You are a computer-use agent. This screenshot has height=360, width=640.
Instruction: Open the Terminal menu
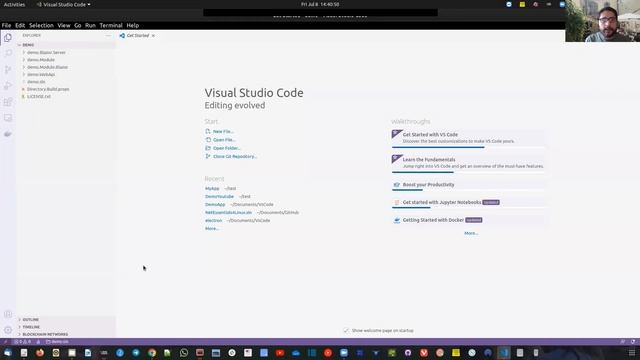tap(111, 25)
